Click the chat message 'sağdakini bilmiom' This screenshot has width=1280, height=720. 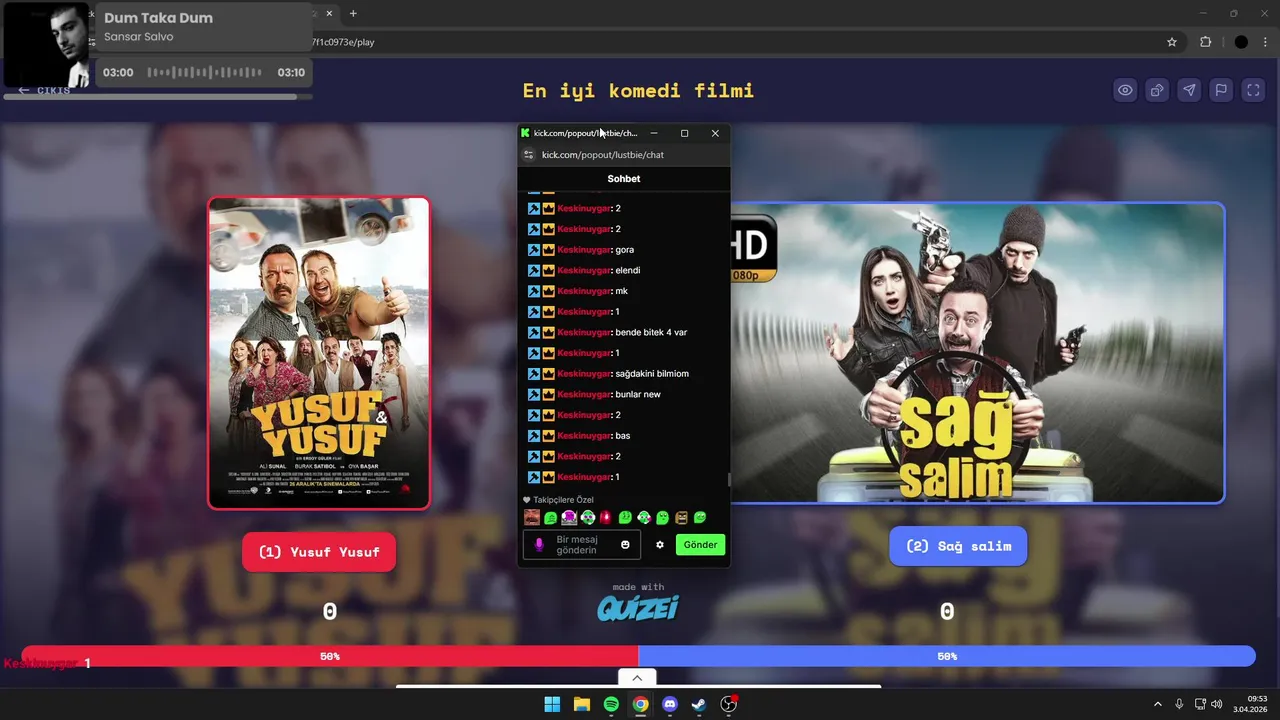pos(652,373)
